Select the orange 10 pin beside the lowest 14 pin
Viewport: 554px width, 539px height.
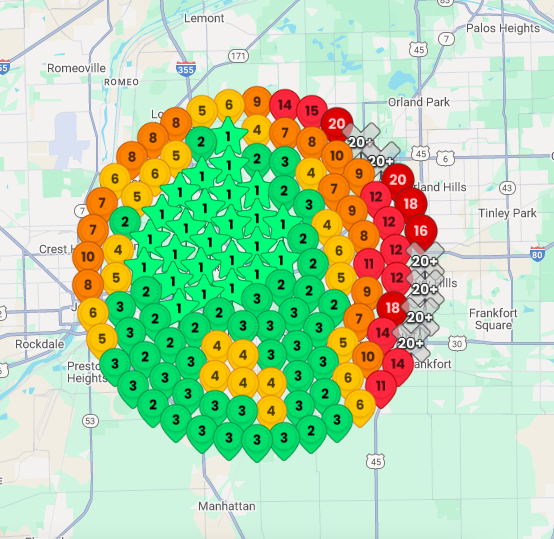pos(368,357)
